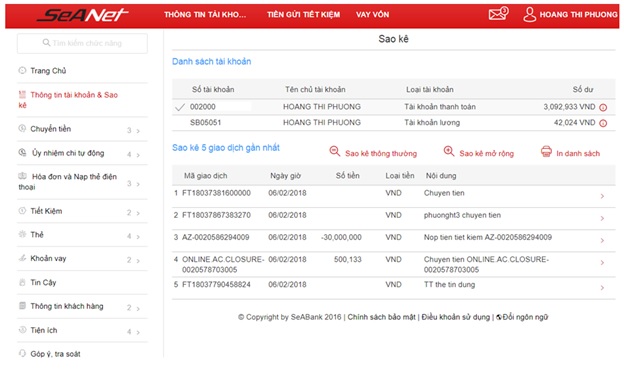The width and height of the screenshot is (624, 387).
Task: Click 'phuonght3 chuyen tien' description
Action: coord(462,215)
